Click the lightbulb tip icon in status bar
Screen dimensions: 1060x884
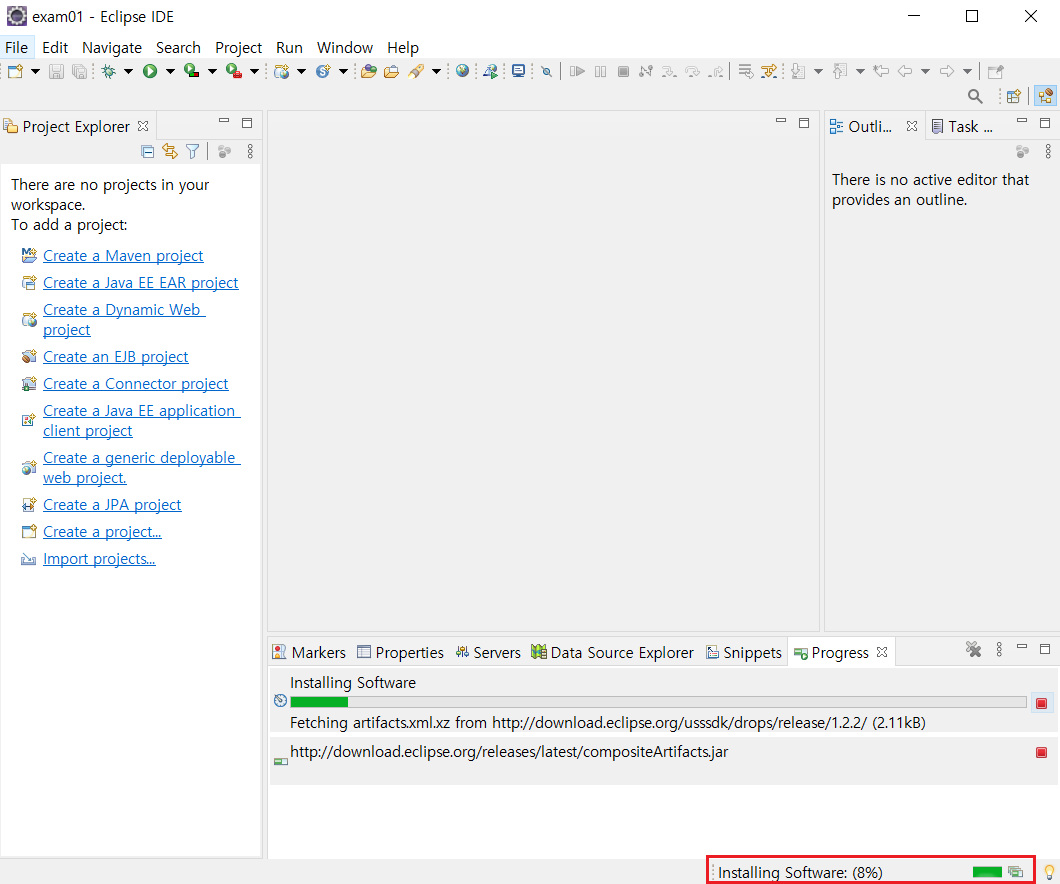[x=1049, y=873]
